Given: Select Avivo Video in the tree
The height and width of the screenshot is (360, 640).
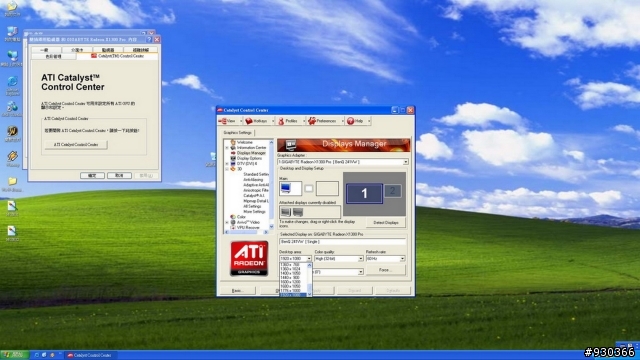Looking at the screenshot, I should point(248,222).
